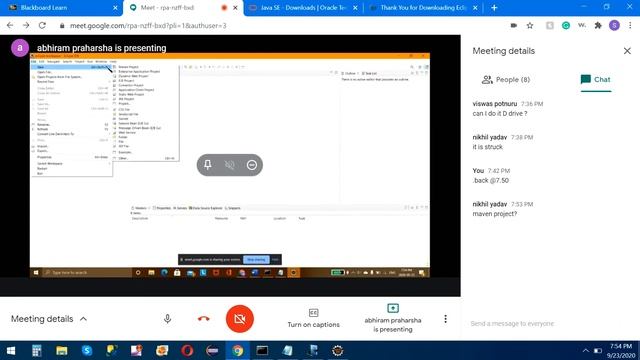Screen dimensions: 640x360
Task: Open Skype from the taskbar
Action: coord(87,351)
